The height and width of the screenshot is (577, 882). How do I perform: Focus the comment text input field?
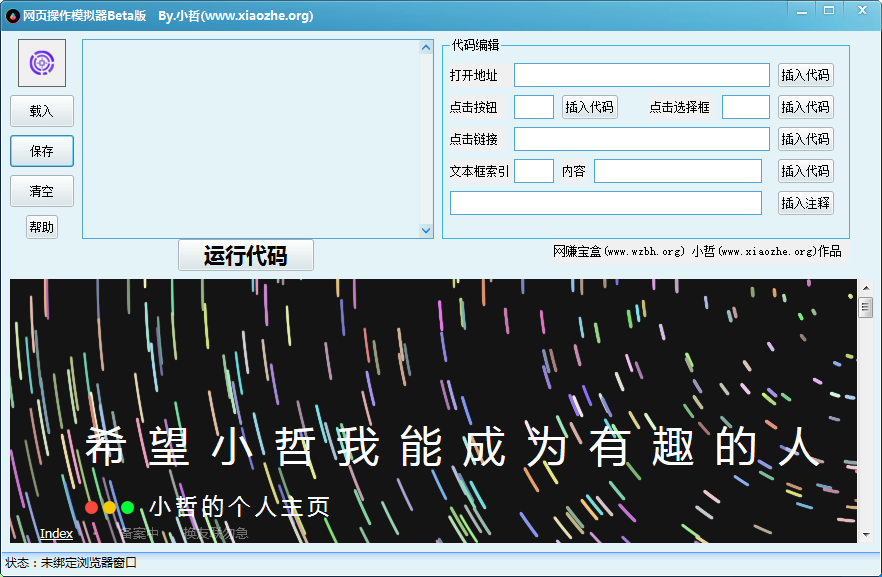[x=606, y=203]
